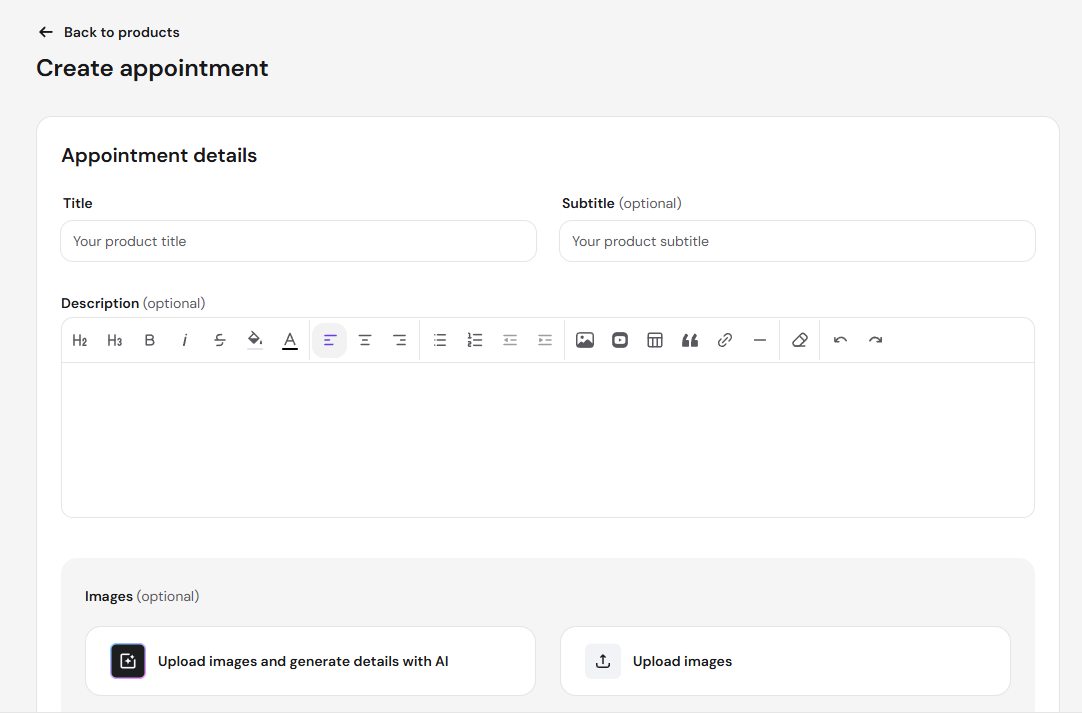Align description text to the left

click(x=330, y=340)
